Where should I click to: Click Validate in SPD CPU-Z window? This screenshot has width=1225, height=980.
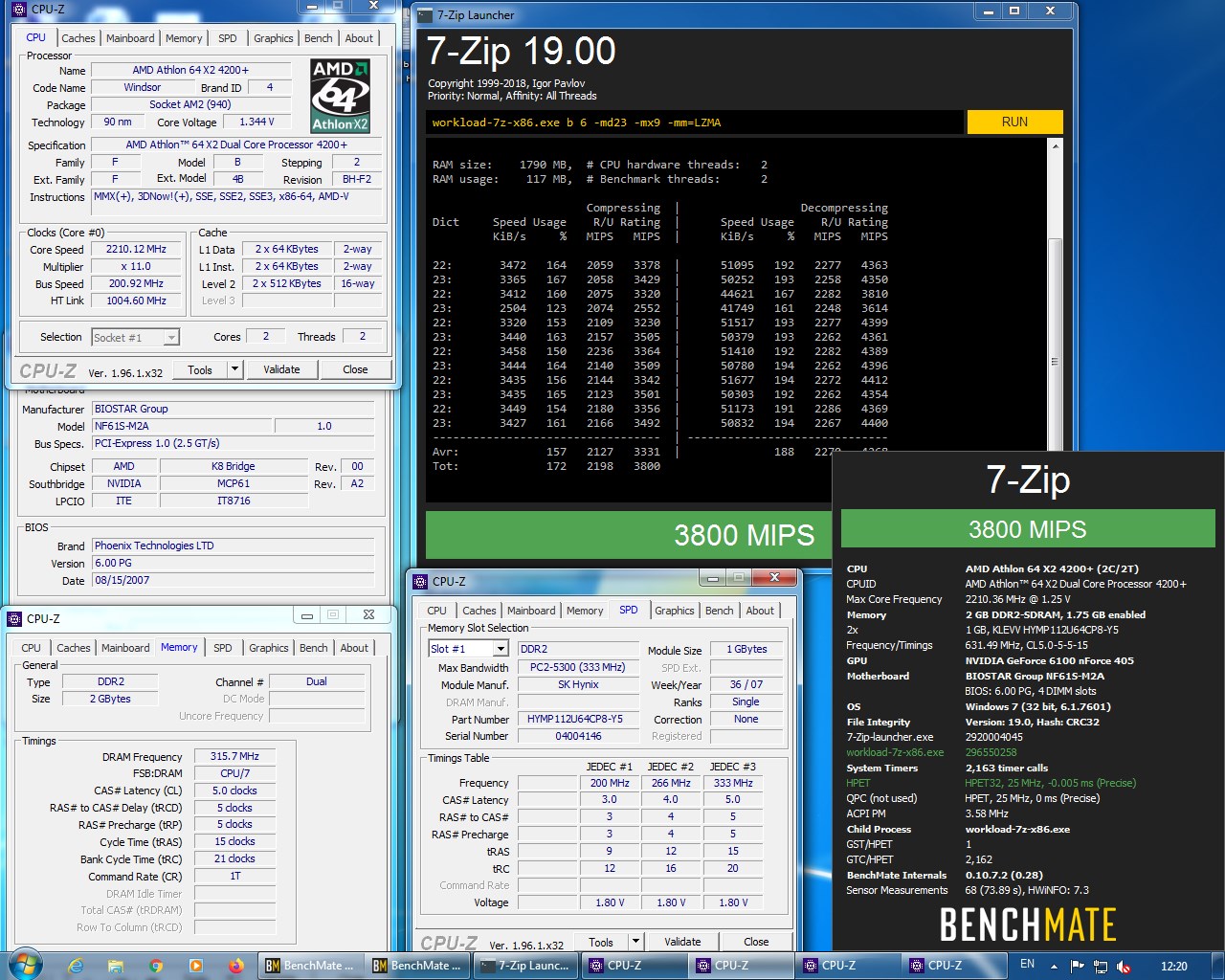[x=682, y=942]
